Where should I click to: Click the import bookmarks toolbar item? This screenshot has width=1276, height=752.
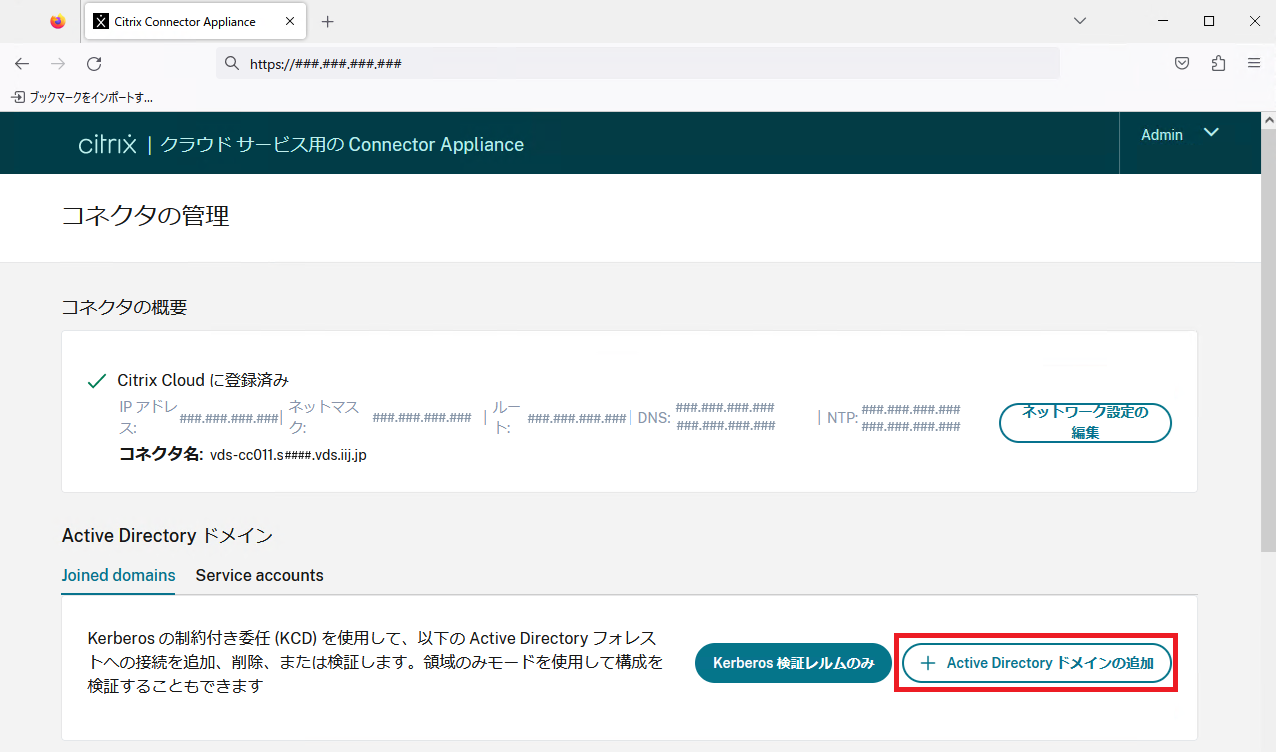82,97
